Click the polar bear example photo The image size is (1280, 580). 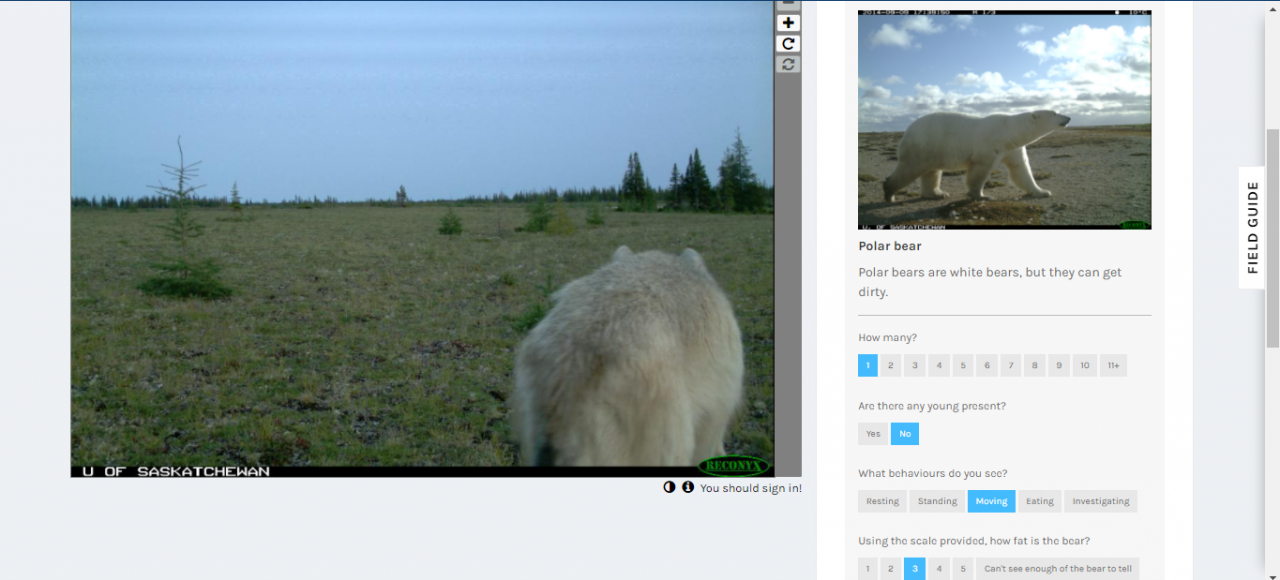click(x=1004, y=120)
